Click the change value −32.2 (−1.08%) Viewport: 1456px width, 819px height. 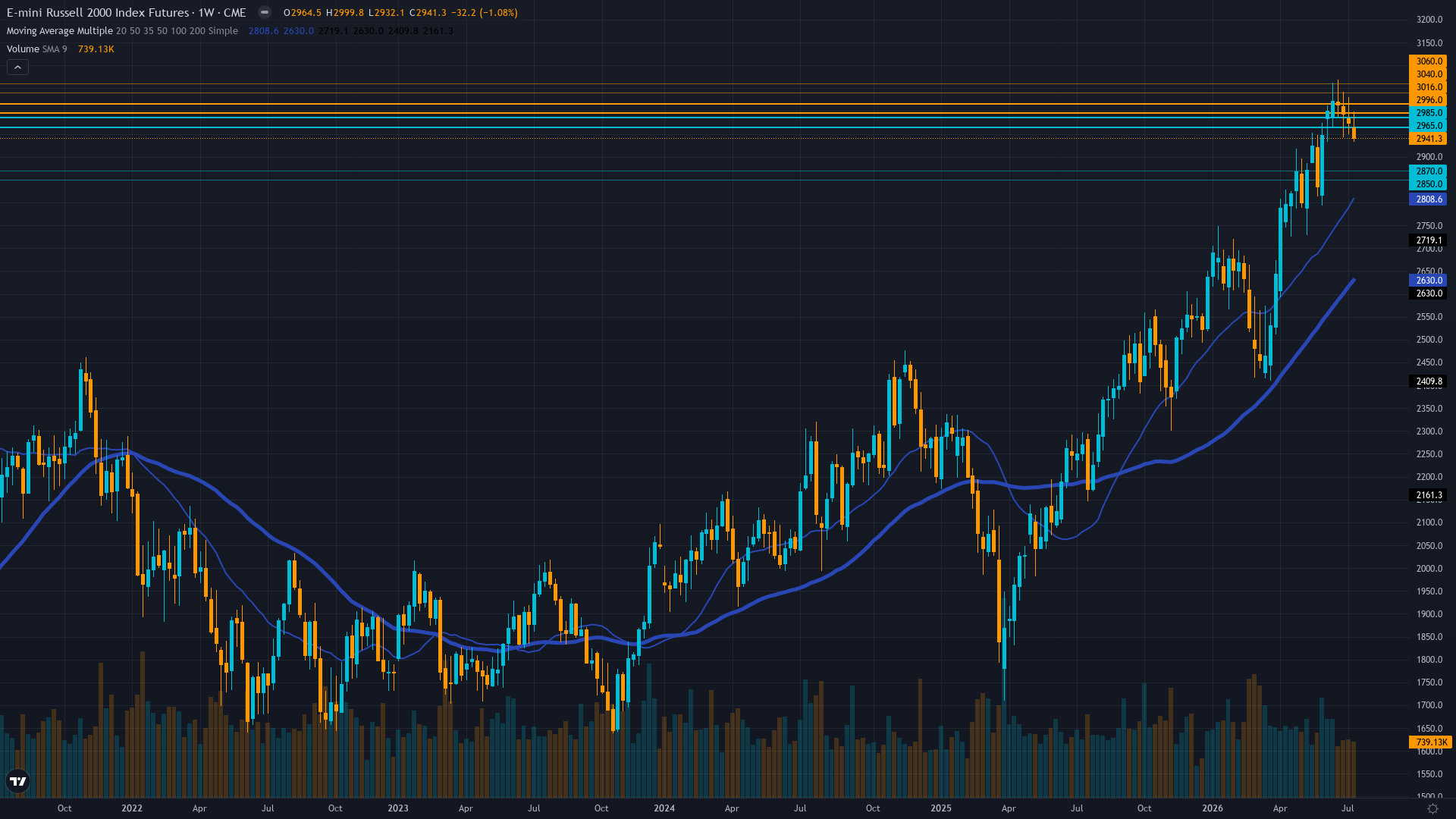pos(485,13)
